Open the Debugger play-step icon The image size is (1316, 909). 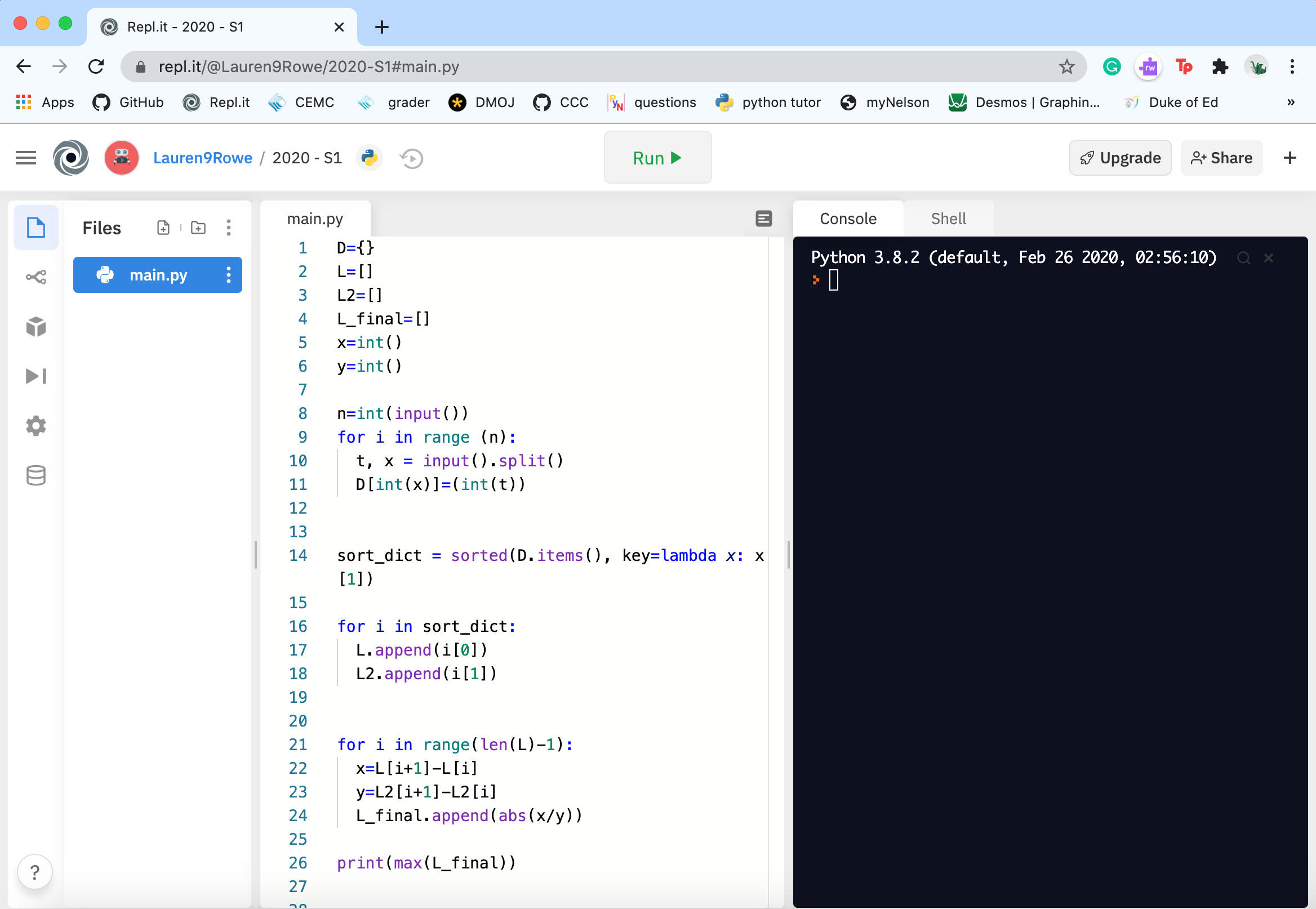(36, 376)
